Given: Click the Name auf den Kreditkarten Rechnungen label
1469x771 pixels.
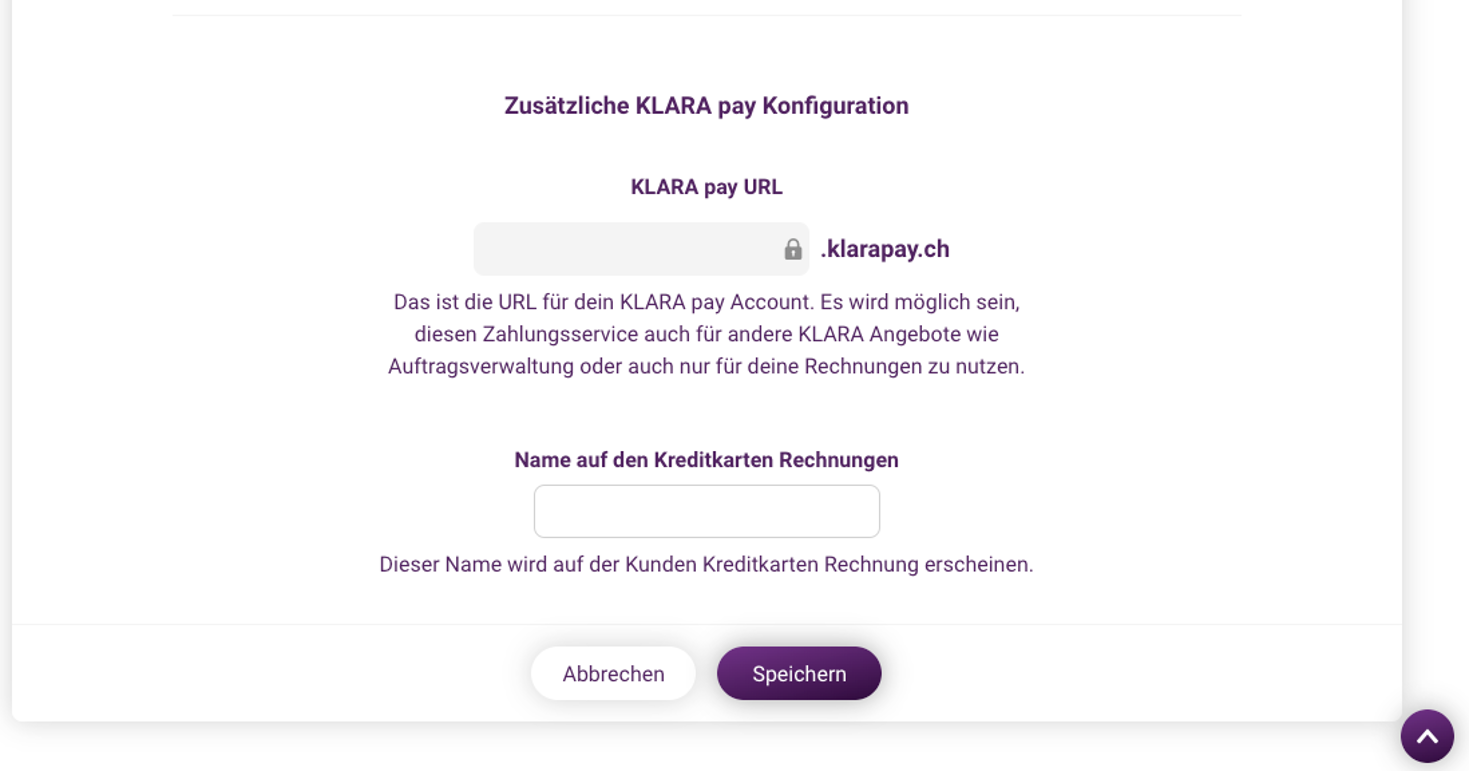Looking at the screenshot, I should tap(707, 460).
